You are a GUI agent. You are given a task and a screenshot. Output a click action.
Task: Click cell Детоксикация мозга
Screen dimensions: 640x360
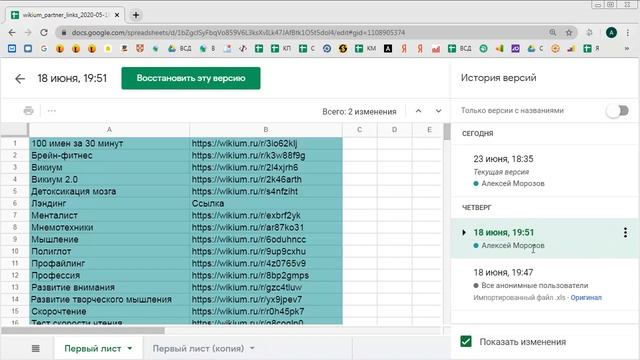click(109, 191)
